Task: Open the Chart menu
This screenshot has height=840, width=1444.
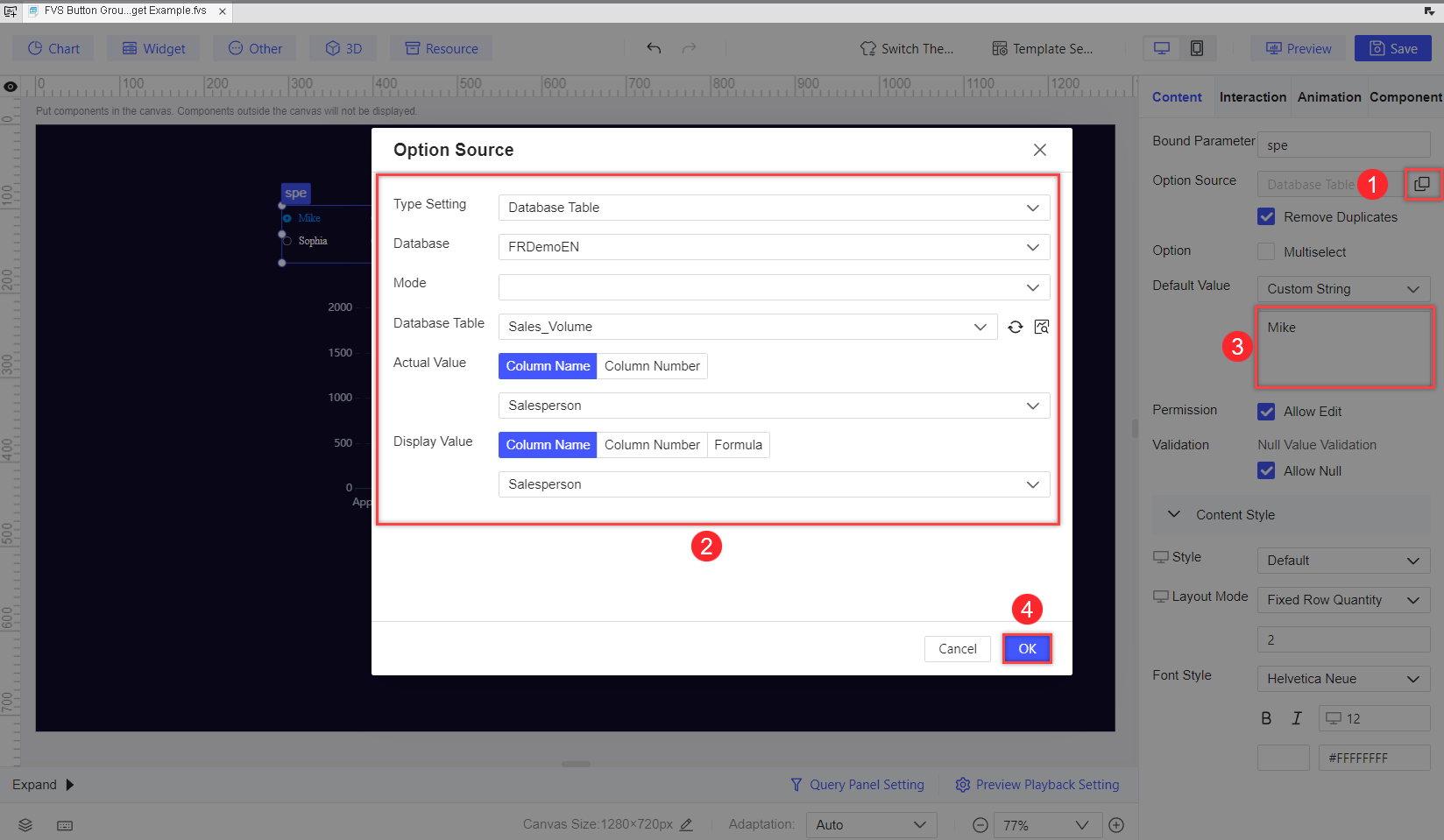Action: point(53,48)
